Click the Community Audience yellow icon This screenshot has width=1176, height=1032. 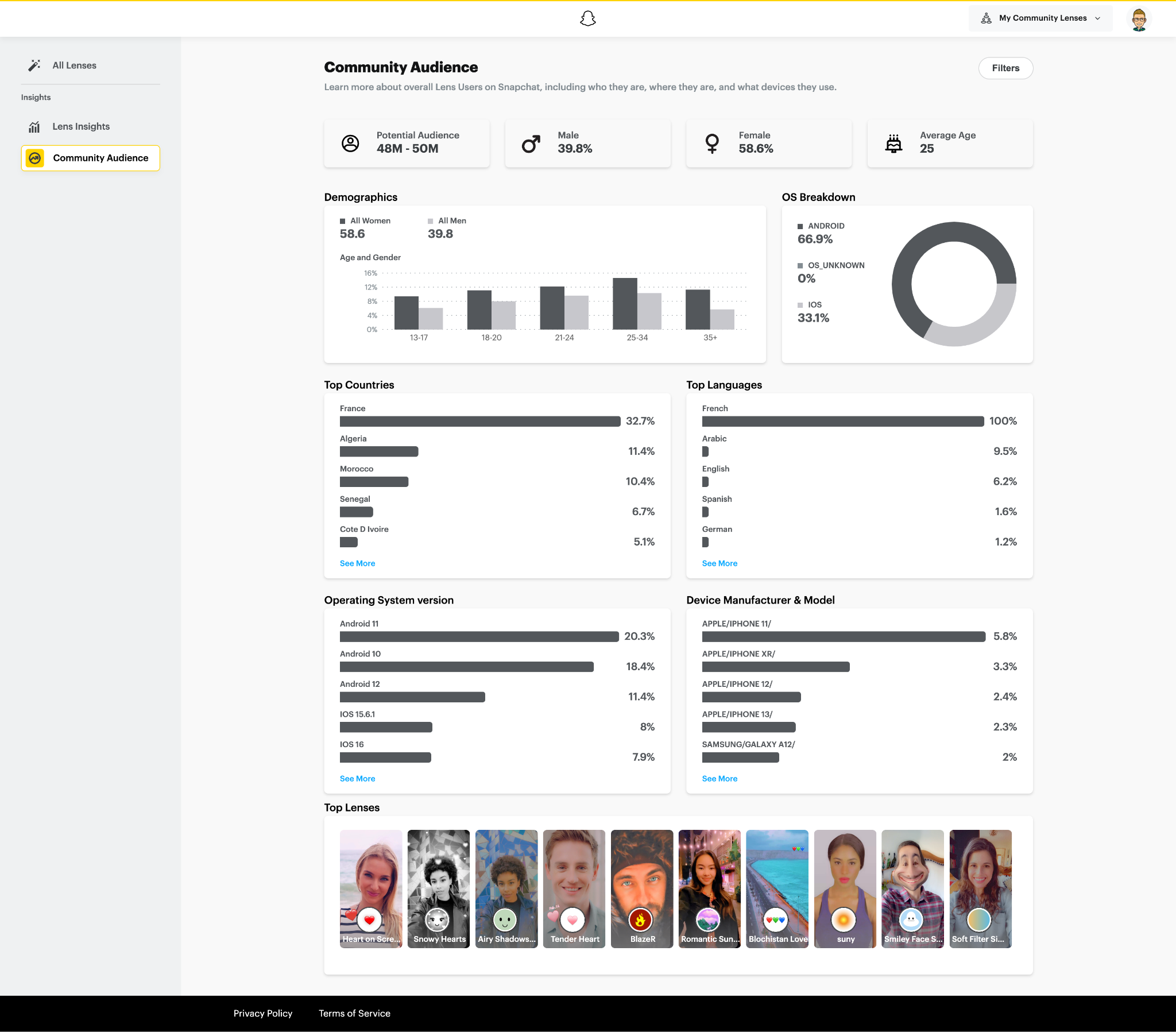(35, 158)
